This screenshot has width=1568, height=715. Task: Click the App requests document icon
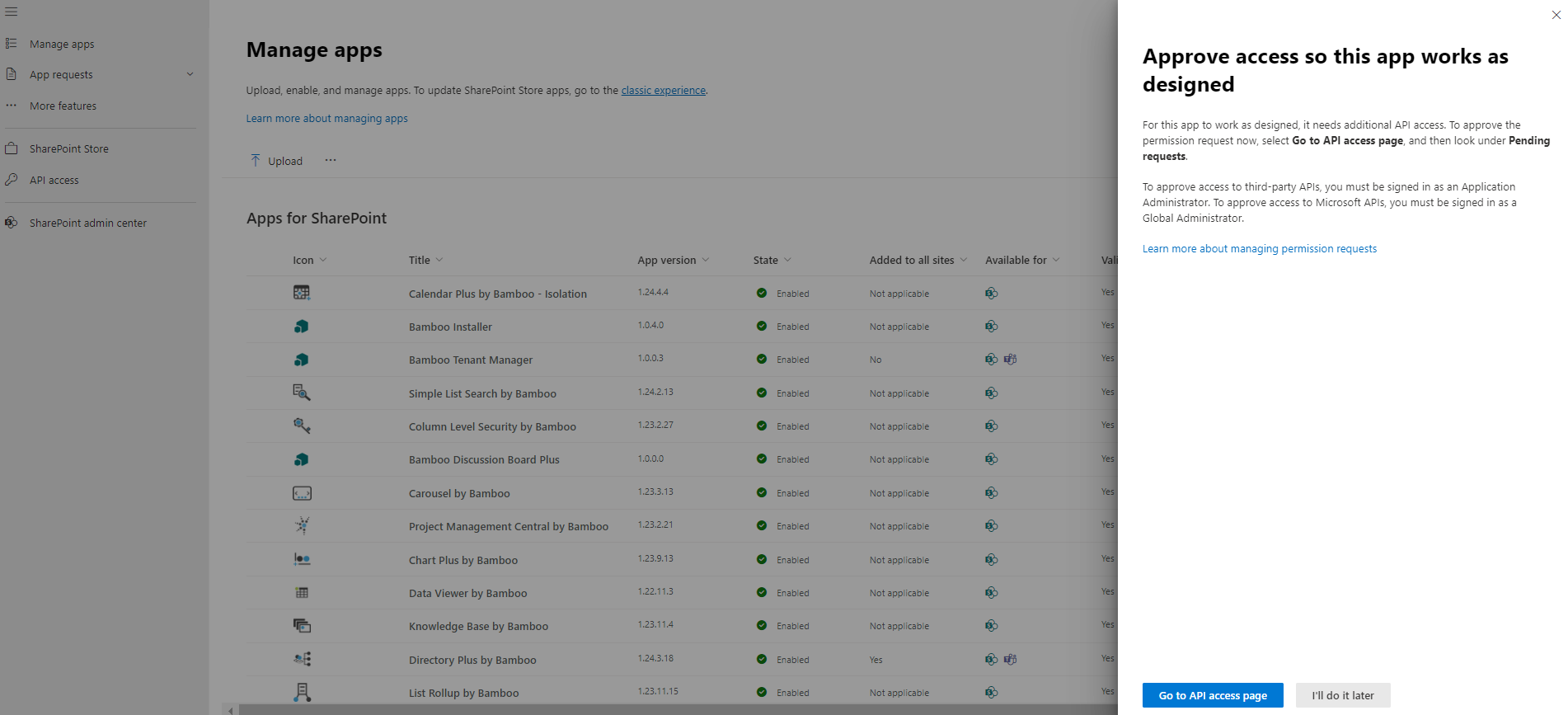12,74
